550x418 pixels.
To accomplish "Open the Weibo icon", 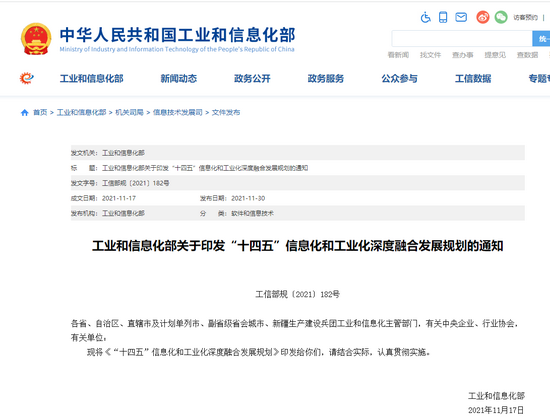I will 483,17.
